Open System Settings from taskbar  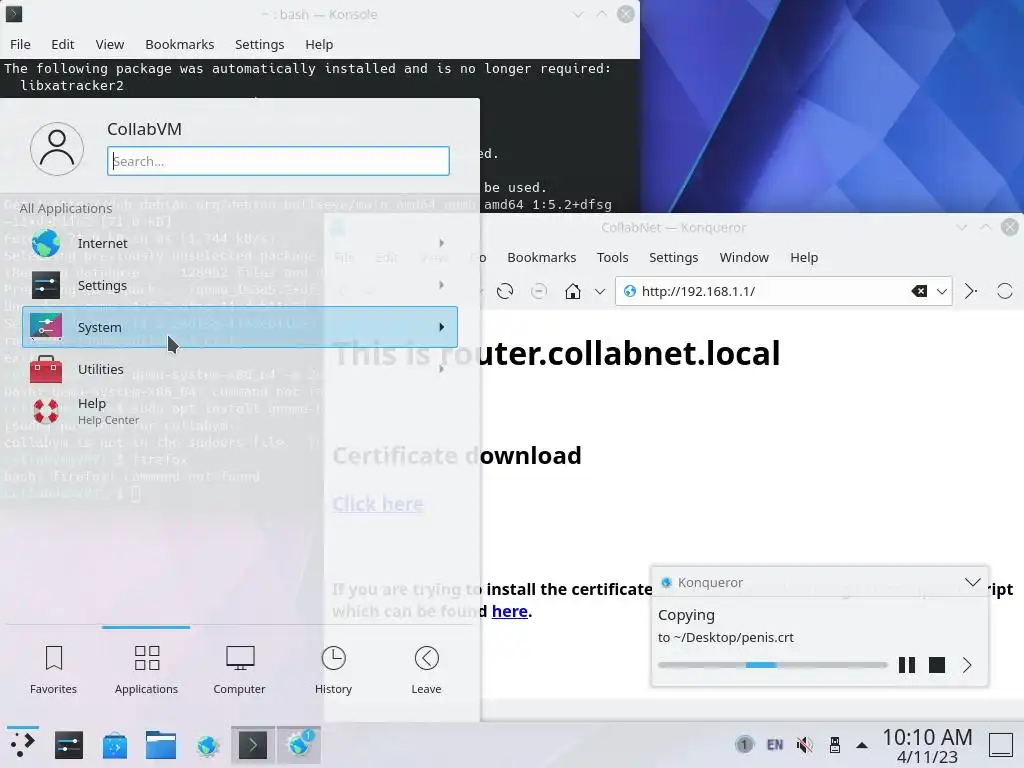coord(69,744)
